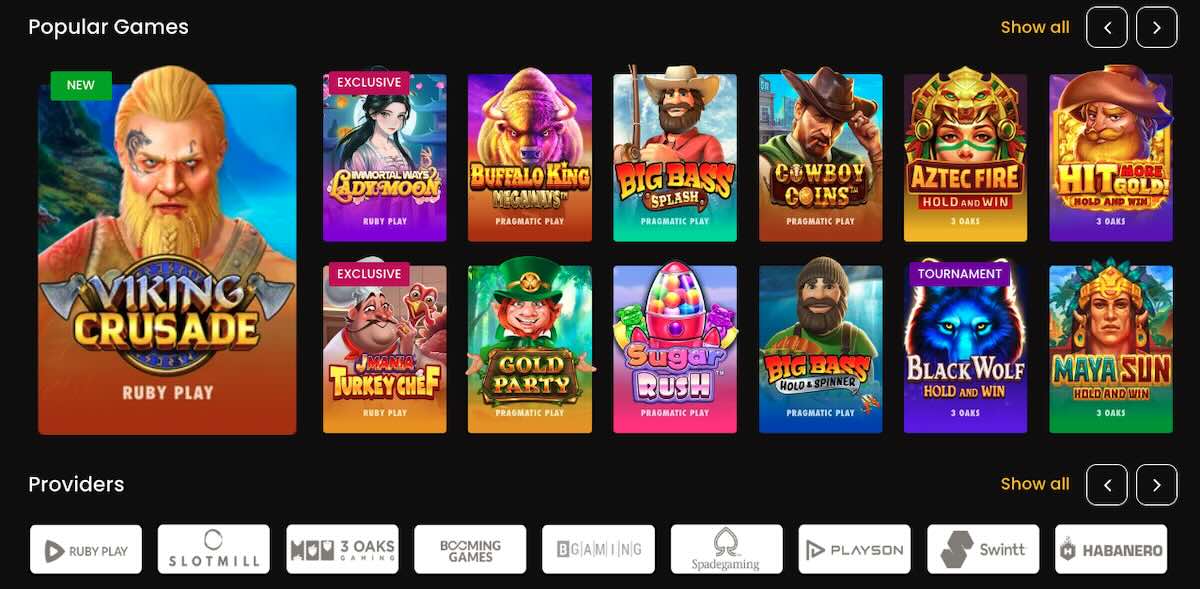Click next arrow for Popular Games
This screenshot has height=589, width=1200.
[x=1157, y=28]
